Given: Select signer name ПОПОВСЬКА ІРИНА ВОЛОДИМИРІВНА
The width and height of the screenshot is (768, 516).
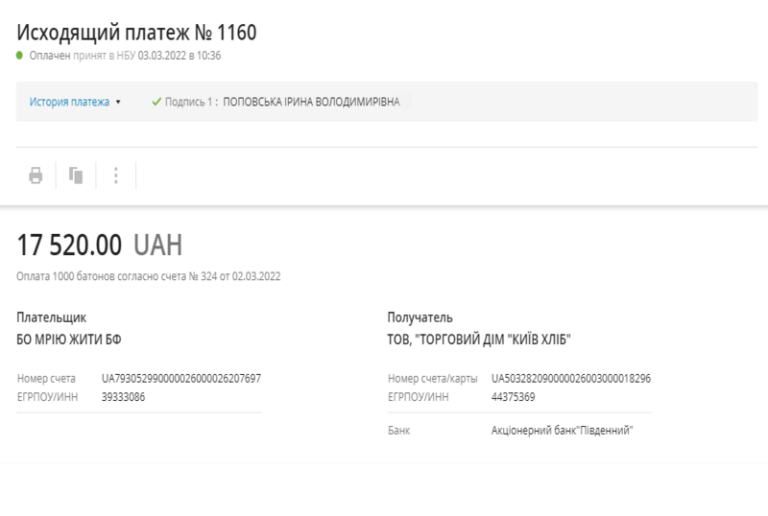Looking at the screenshot, I should point(312,102).
